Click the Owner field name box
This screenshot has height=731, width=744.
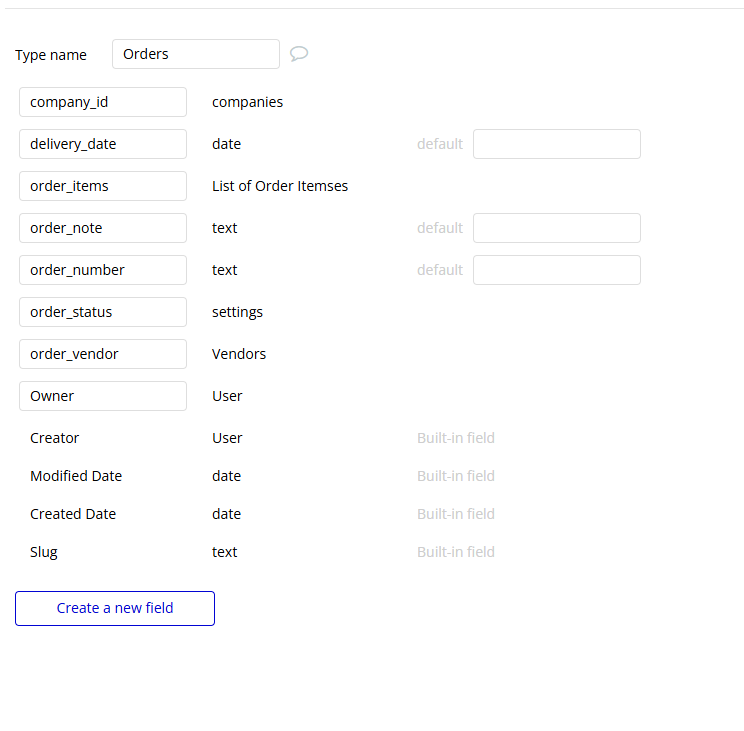(x=102, y=396)
